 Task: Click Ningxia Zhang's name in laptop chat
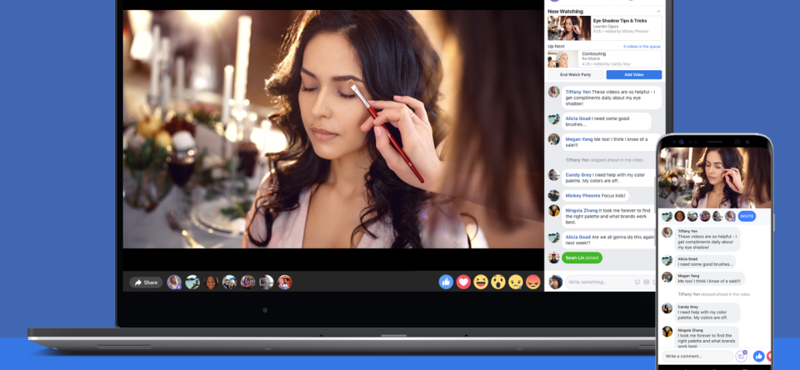point(582,210)
